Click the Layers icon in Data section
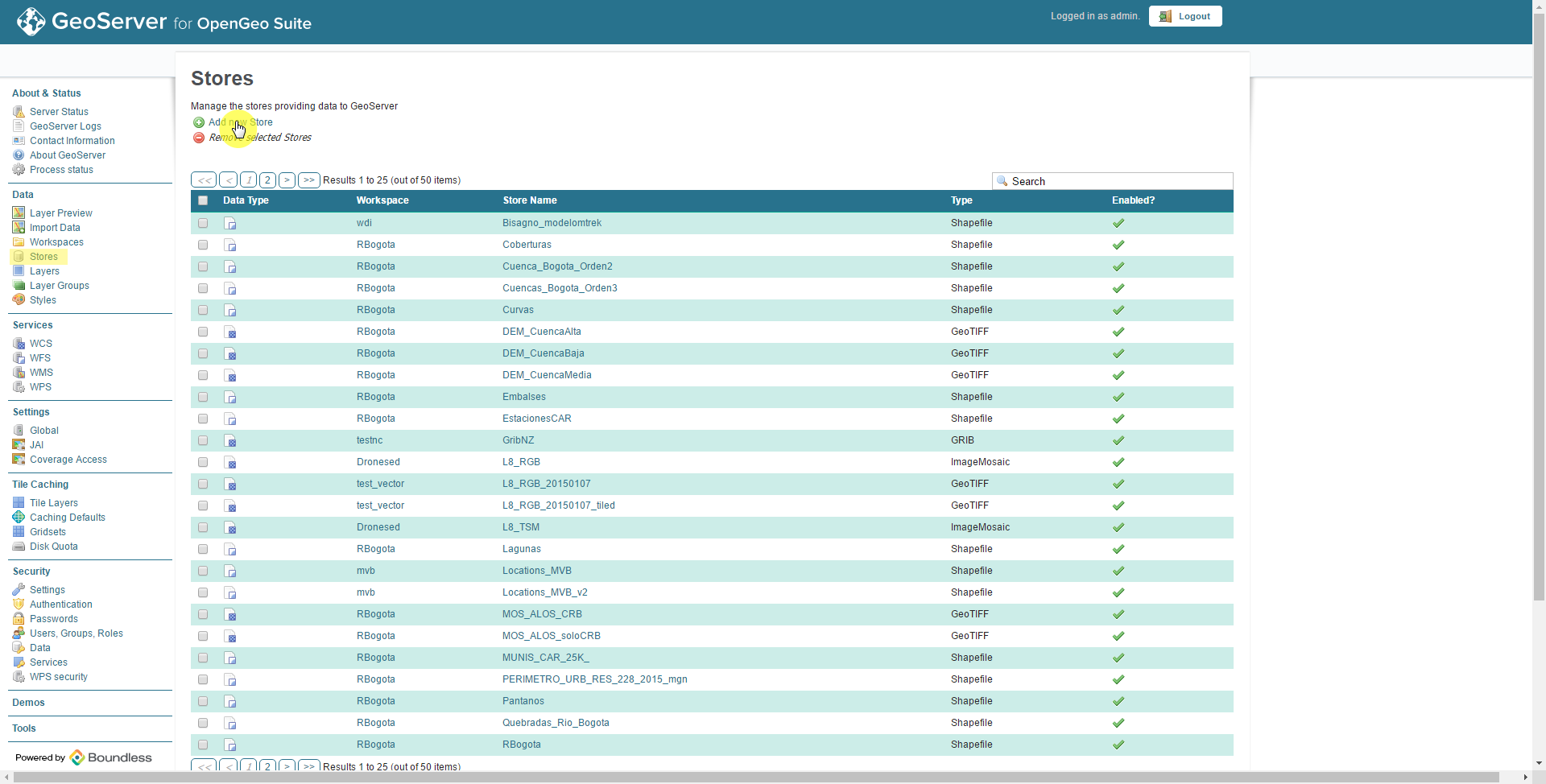Image resolution: width=1546 pixels, height=784 pixels. (19, 271)
